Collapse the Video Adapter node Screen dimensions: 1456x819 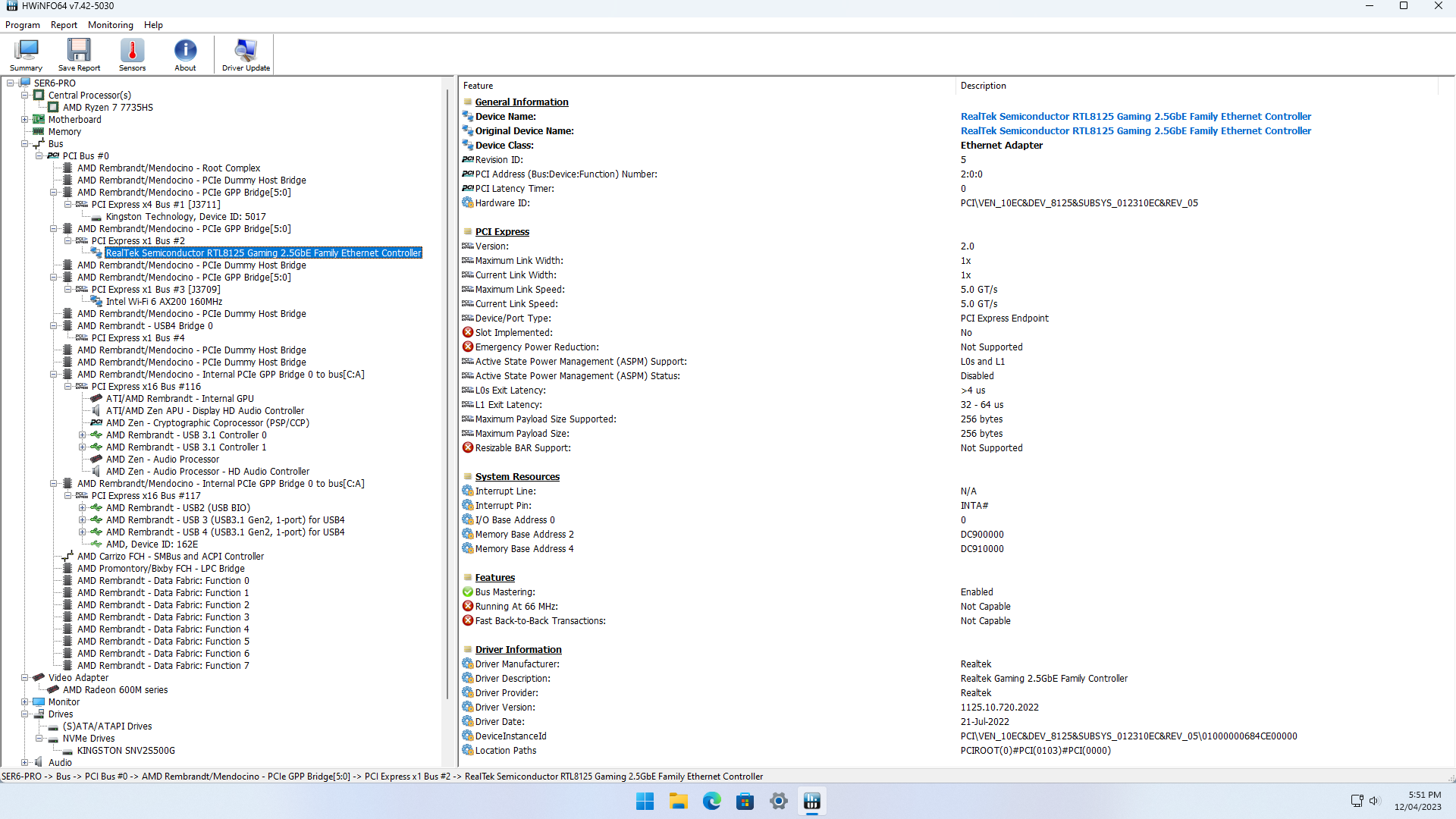click(24, 677)
